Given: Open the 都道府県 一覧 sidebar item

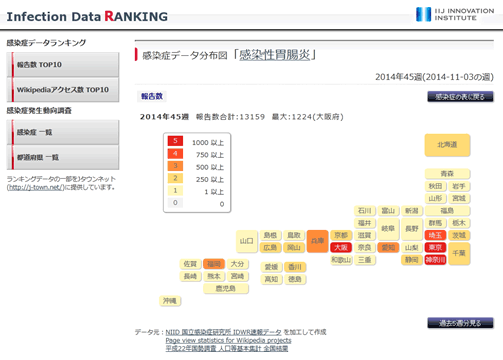Looking at the screenshot, I should point(63,157).
